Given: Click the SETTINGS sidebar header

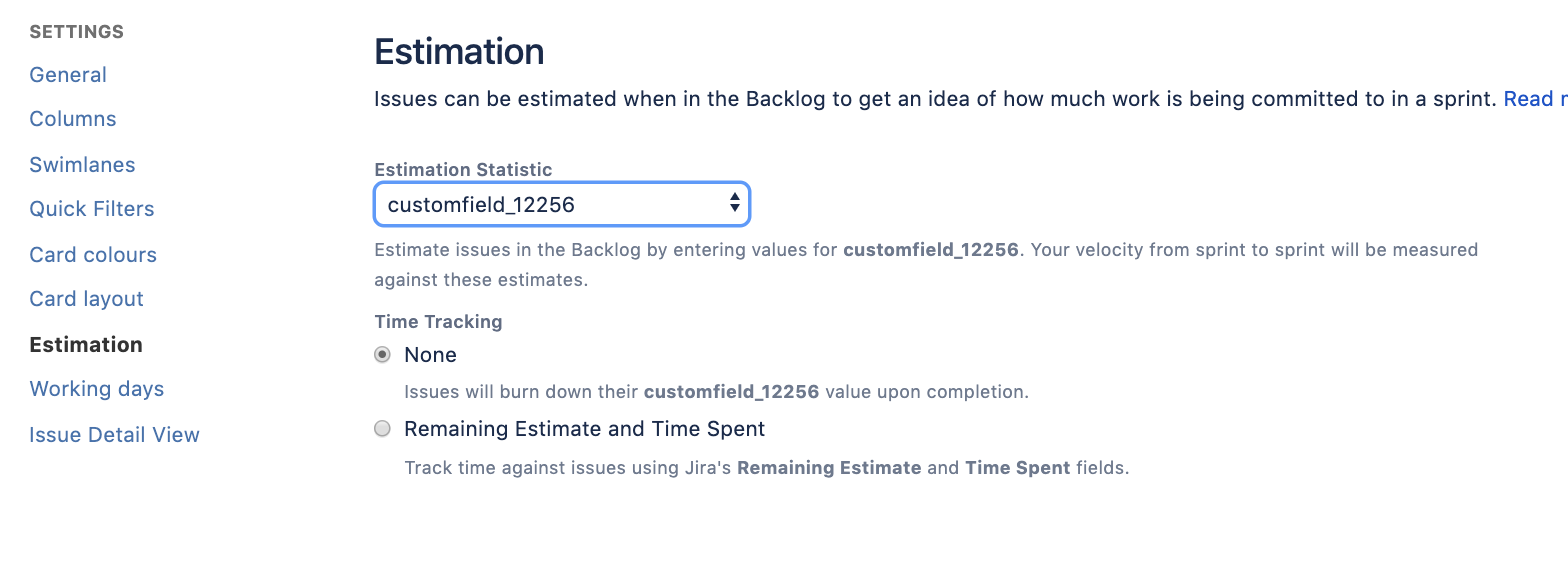Looking at the screenshot, I should (x=77, y=32).
